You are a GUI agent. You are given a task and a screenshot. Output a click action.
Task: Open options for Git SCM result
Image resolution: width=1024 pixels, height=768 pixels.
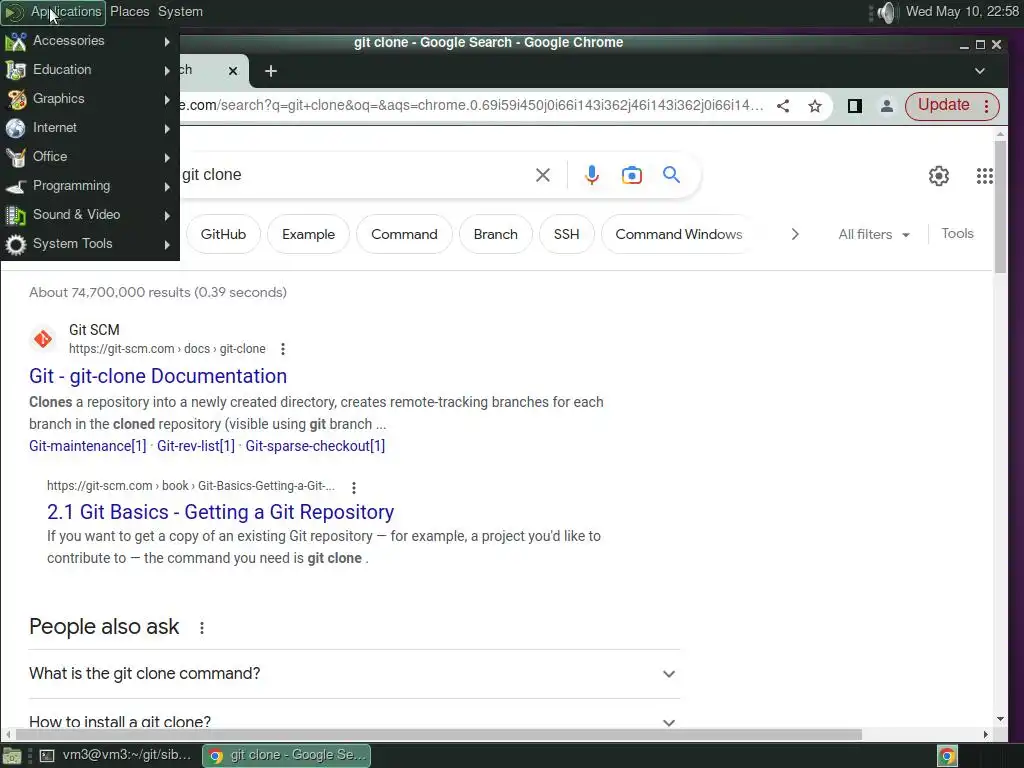[x=283, y=349]
